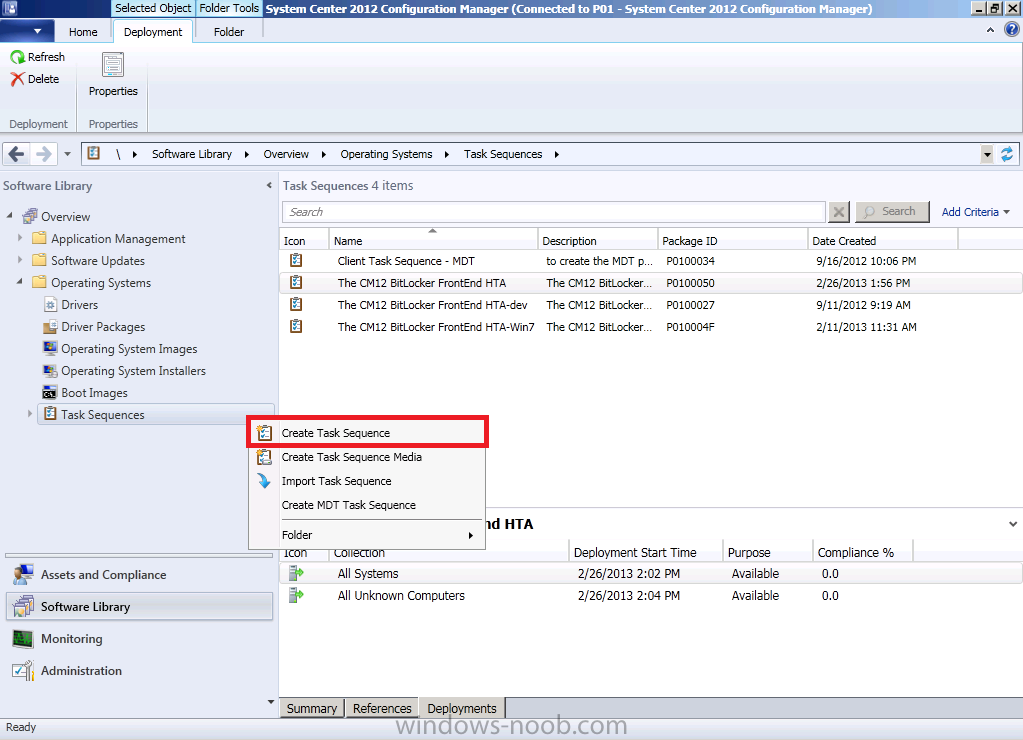Image resolution: width=1023 pixels, height=740 pixels.
Task: Sort by the Package ID column header
Action: coord(733,241)
